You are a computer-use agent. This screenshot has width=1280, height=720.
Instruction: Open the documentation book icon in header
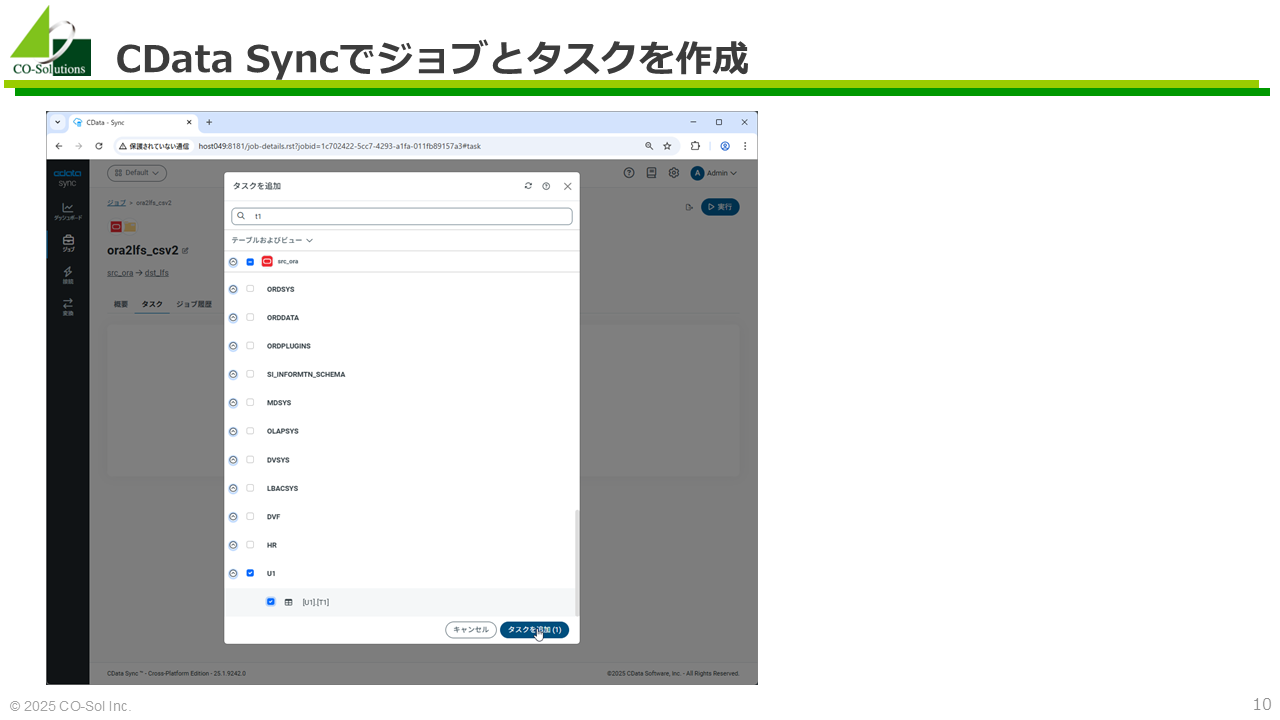tap(651, 173)
